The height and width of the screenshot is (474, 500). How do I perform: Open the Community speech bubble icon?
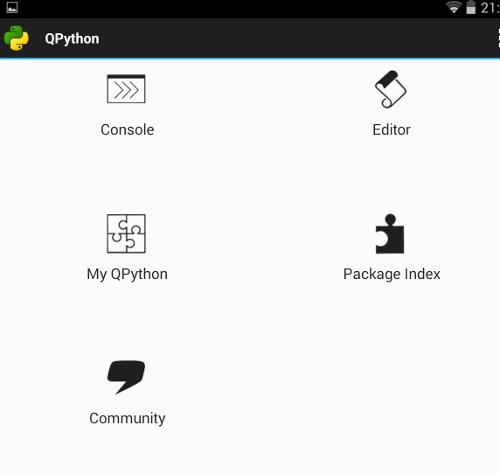pyautogui.click(x=126, y=377)
